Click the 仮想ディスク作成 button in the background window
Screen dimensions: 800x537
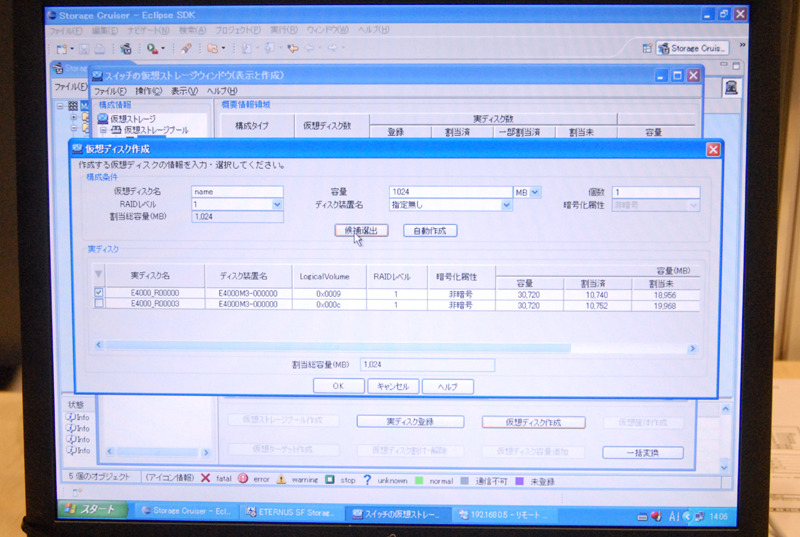[533, 422]
